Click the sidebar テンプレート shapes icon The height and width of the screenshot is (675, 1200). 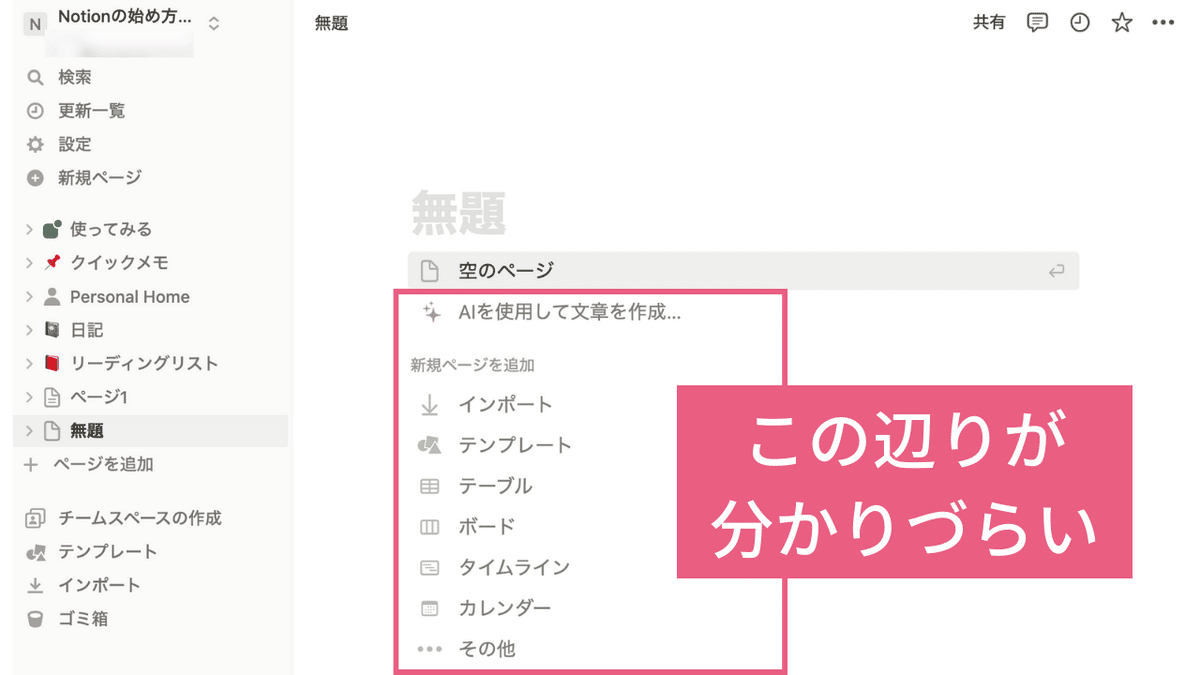[35, 552]
